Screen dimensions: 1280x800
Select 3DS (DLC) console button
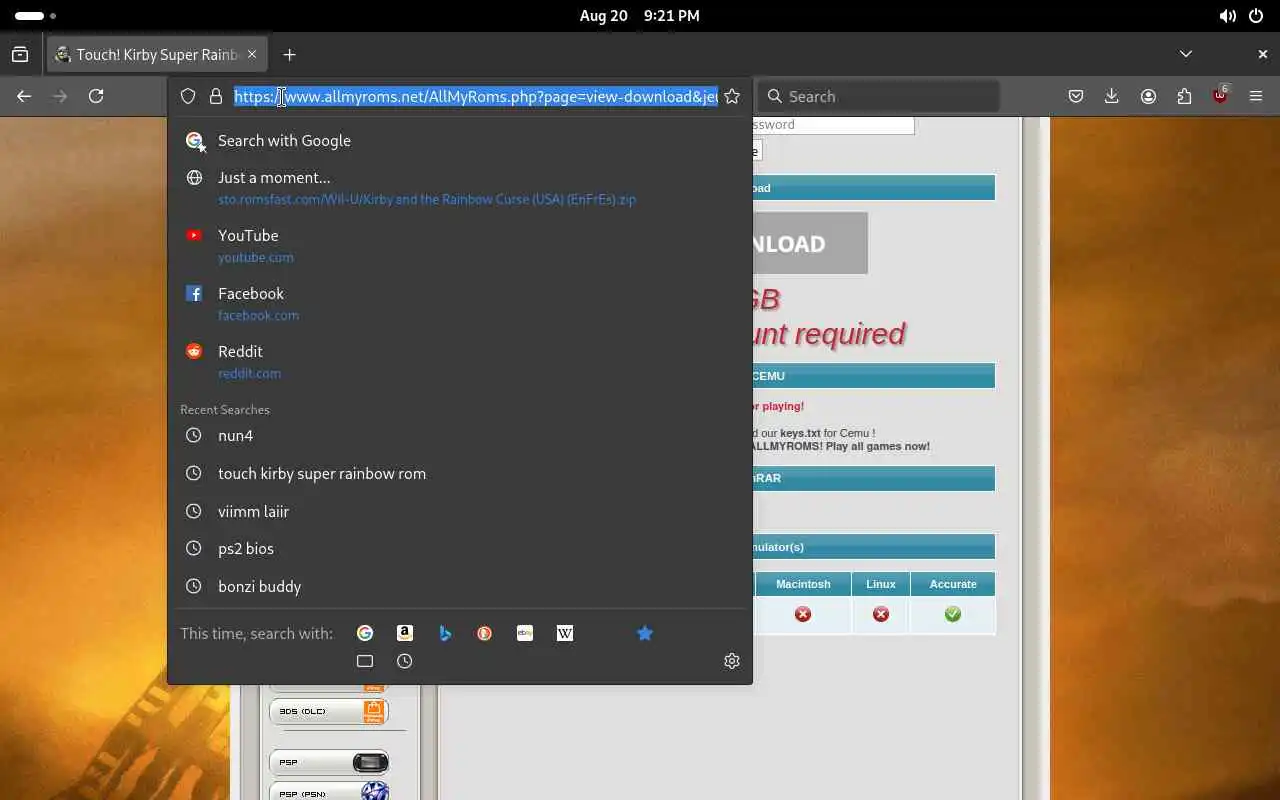tap(329, 711)
